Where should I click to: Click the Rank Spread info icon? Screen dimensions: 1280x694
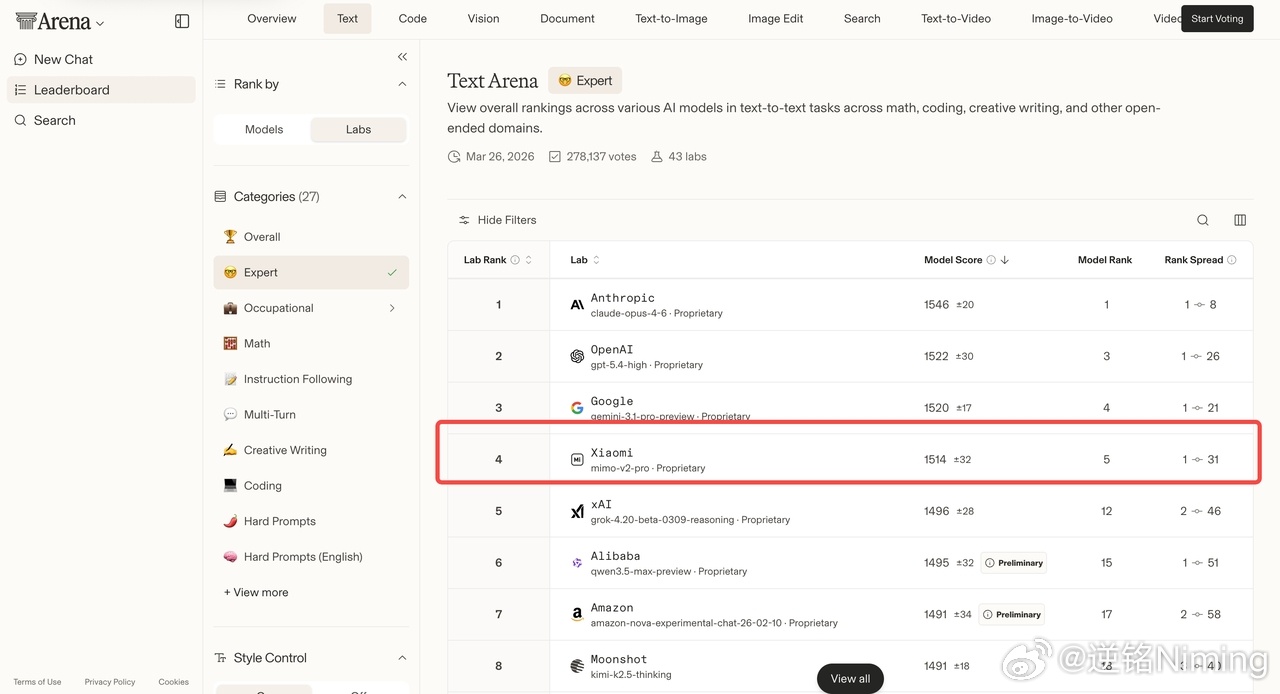click(1232, 260)
